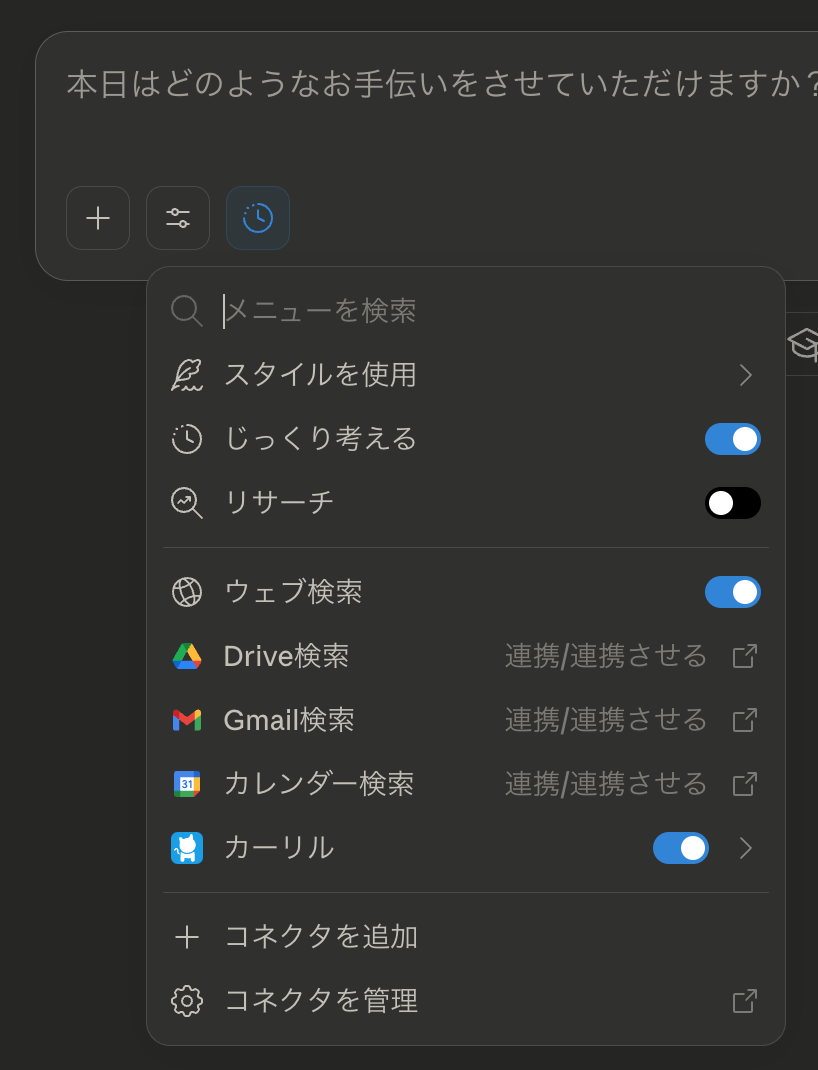Turn off the ウェブ検索 toggle
The width and height of the screenshot is (818, 1070).
[x=733, y=592]
